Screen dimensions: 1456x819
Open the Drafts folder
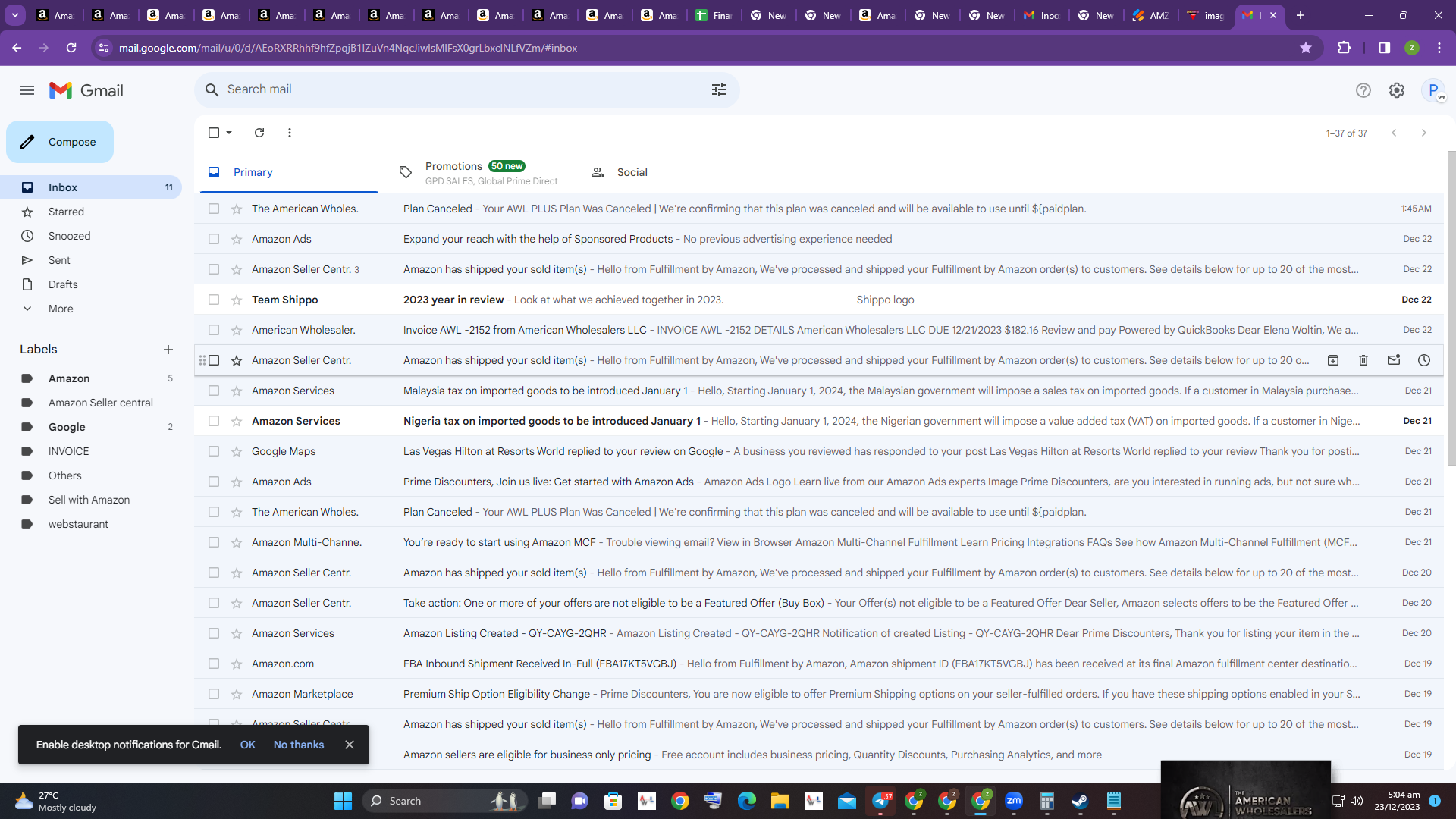pyautogui.click(x=63, y=284)
